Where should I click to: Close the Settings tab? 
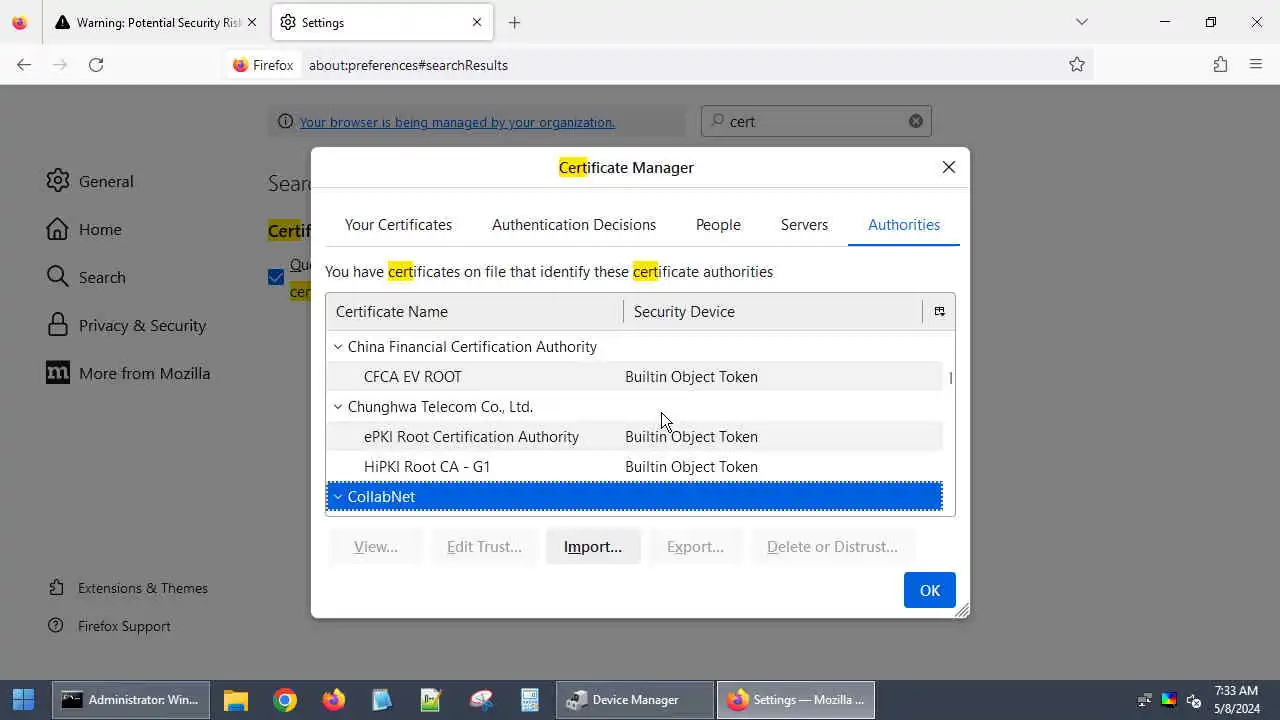pyautogui.click(x=477, y=22)
